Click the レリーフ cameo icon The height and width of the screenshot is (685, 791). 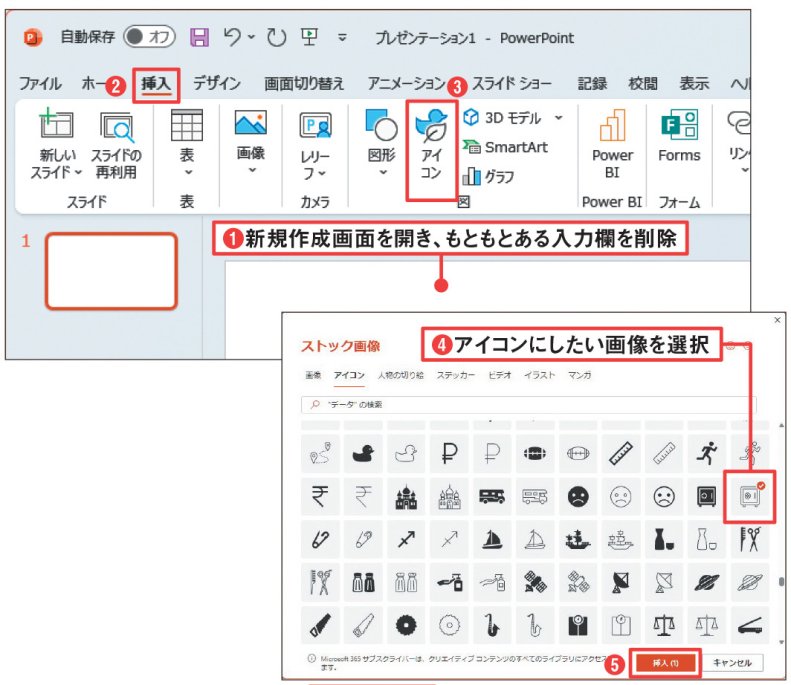tap(315, 126)
